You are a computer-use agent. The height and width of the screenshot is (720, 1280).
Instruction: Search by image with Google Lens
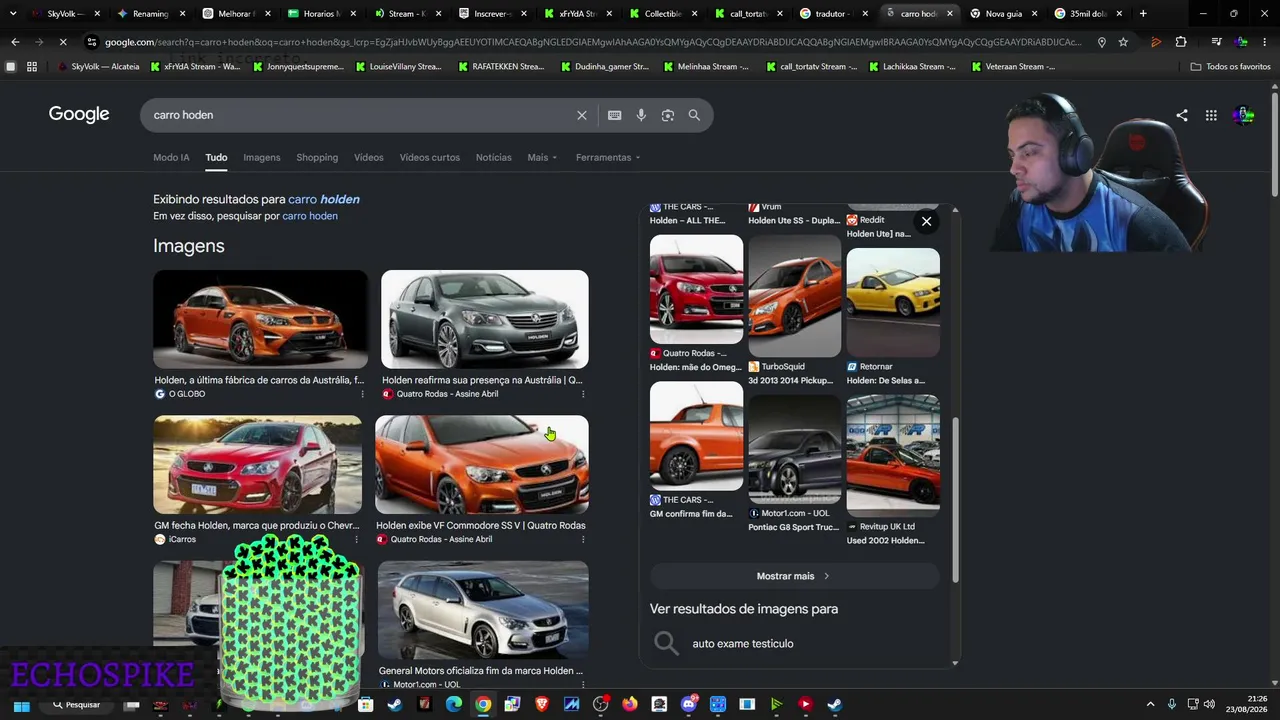(x=668, y=115)
